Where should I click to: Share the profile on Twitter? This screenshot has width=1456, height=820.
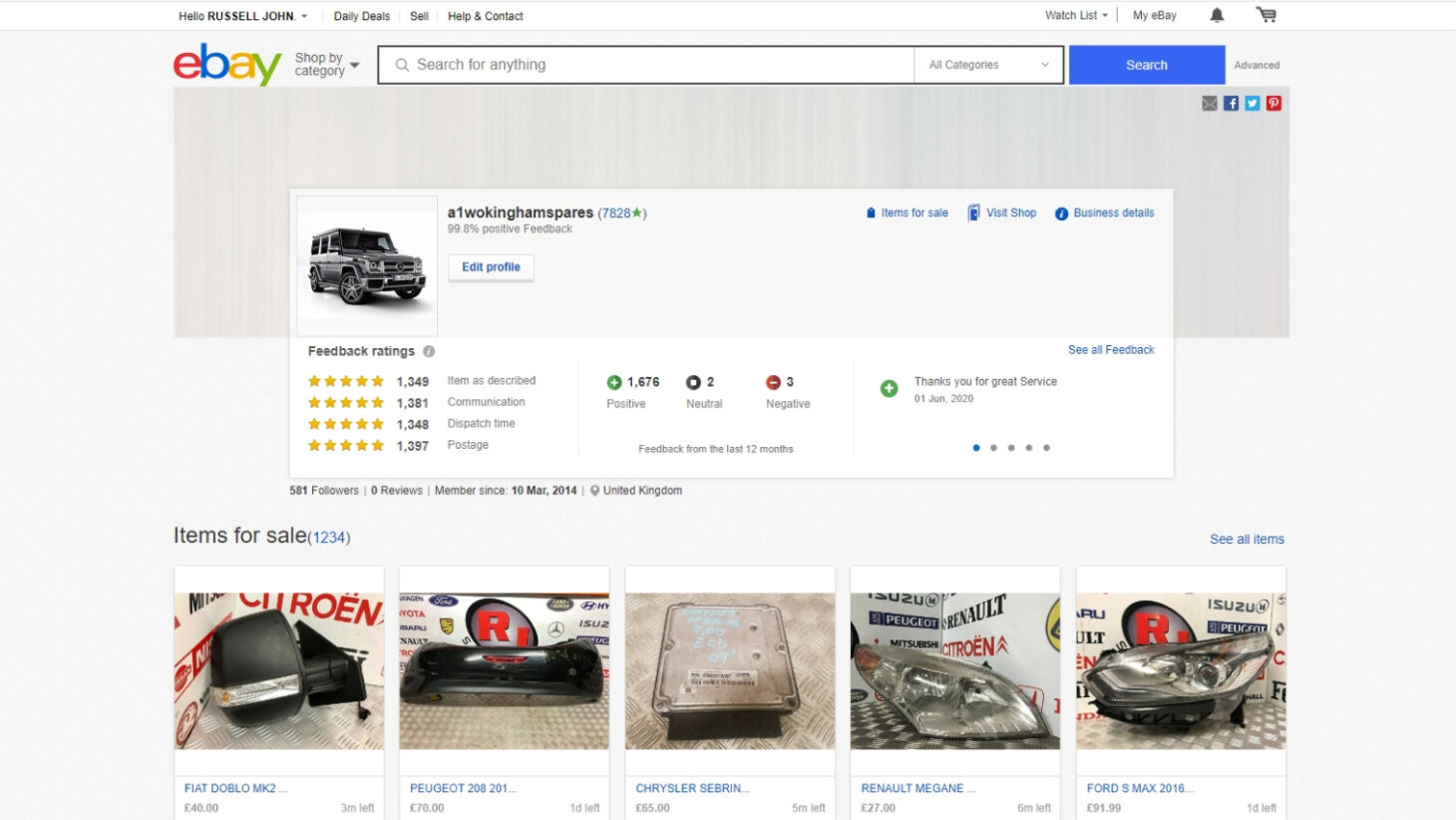tap(1253, 103)
